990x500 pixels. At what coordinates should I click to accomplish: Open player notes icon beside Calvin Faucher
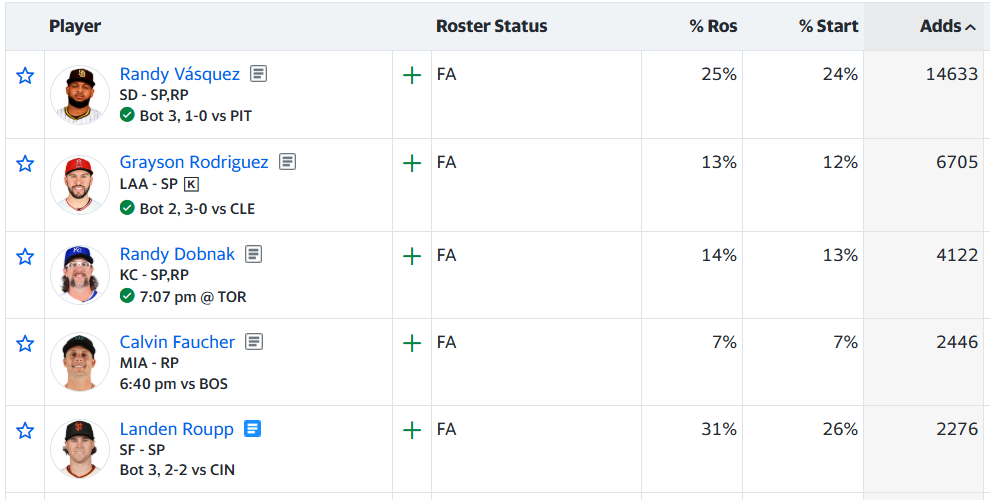tap(254, 342)
